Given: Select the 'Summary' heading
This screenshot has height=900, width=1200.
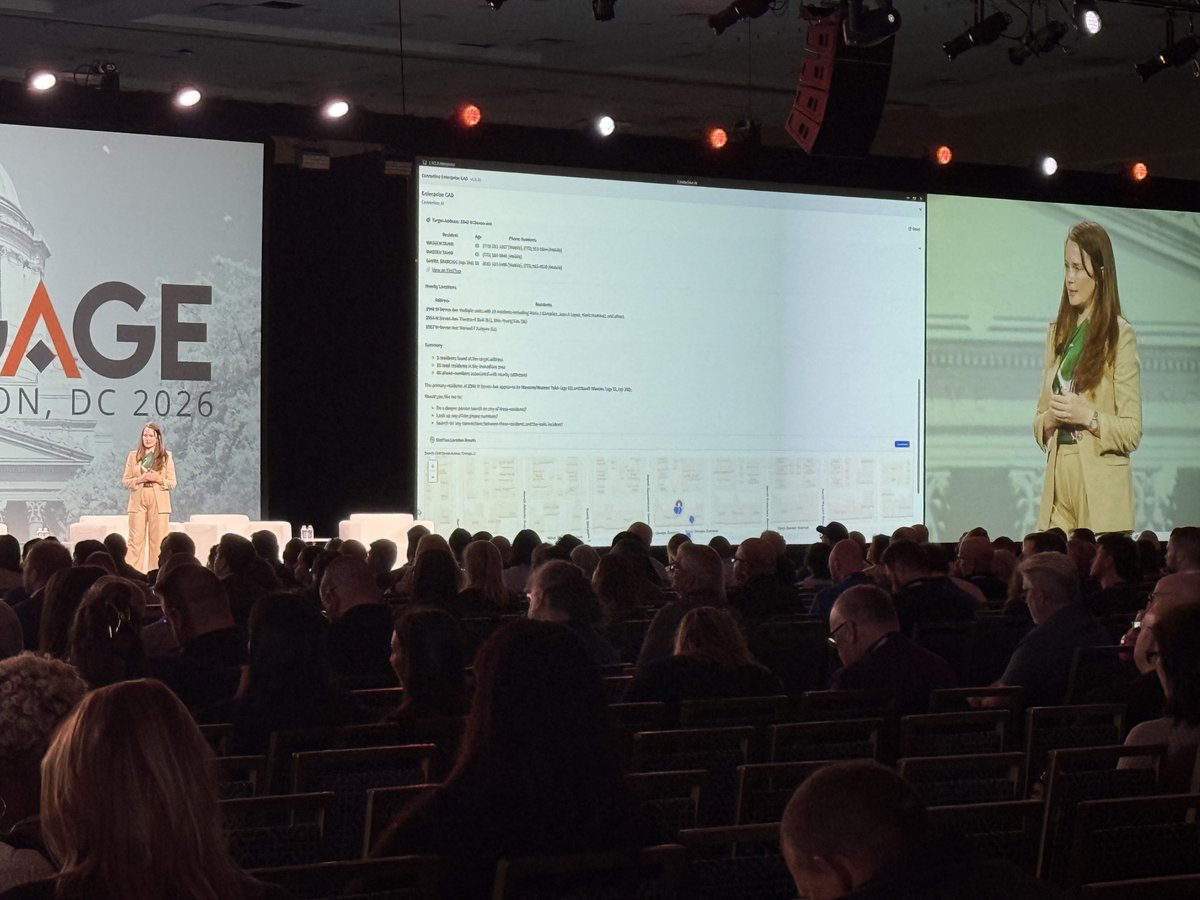Looking at the screenshot, I should 434,346.
